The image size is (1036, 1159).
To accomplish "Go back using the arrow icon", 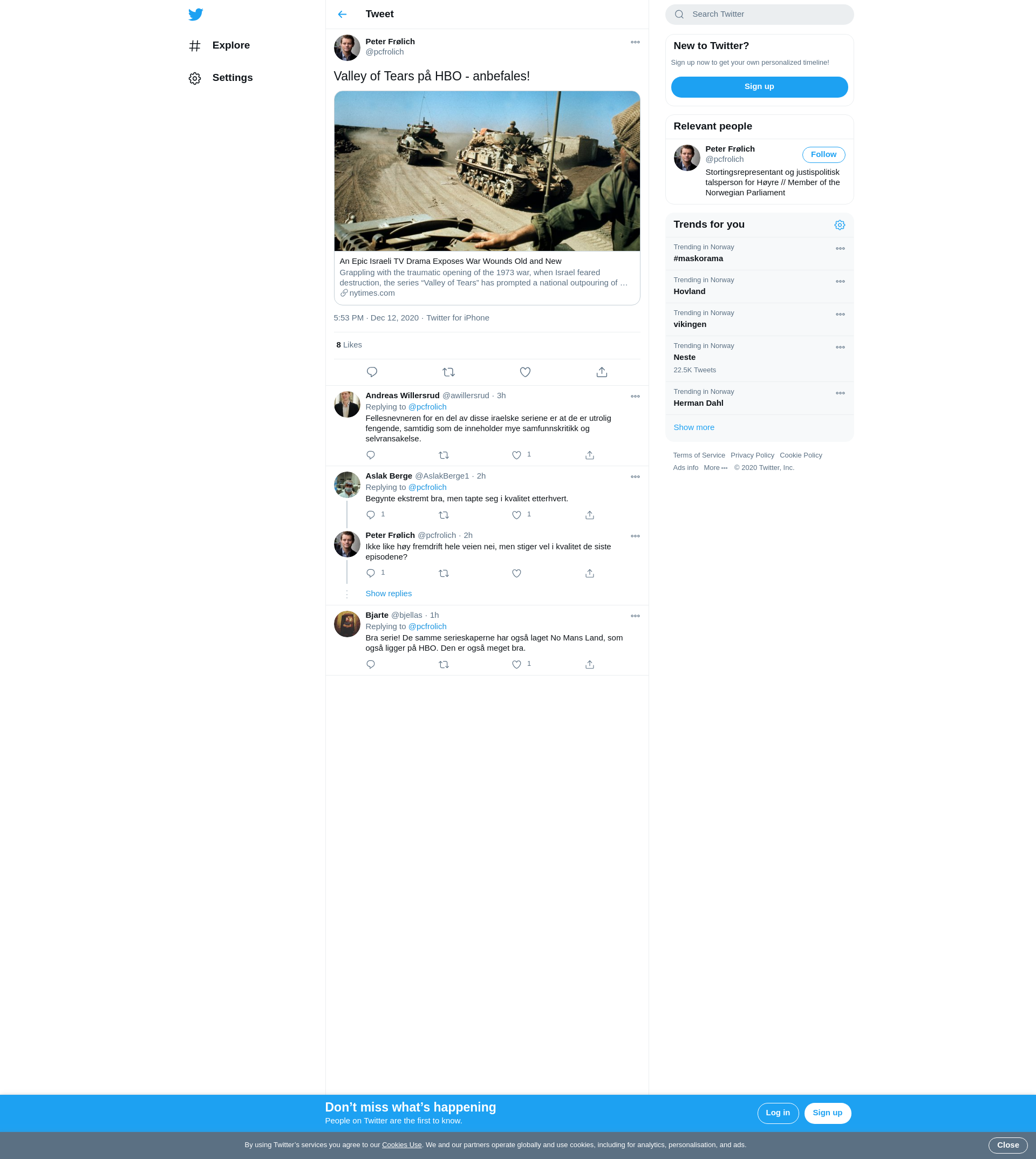I will [x=342, y=14].
